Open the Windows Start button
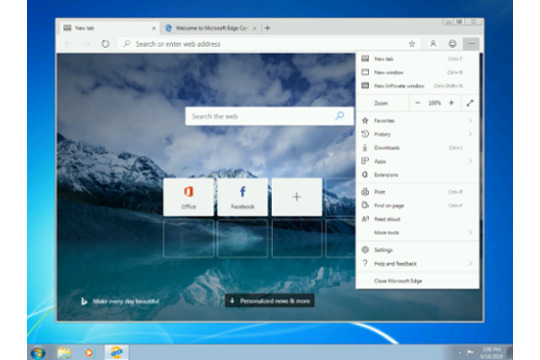The height and width of the screenshot is (360, 540). pyautogui.click(x=38, y=352)
